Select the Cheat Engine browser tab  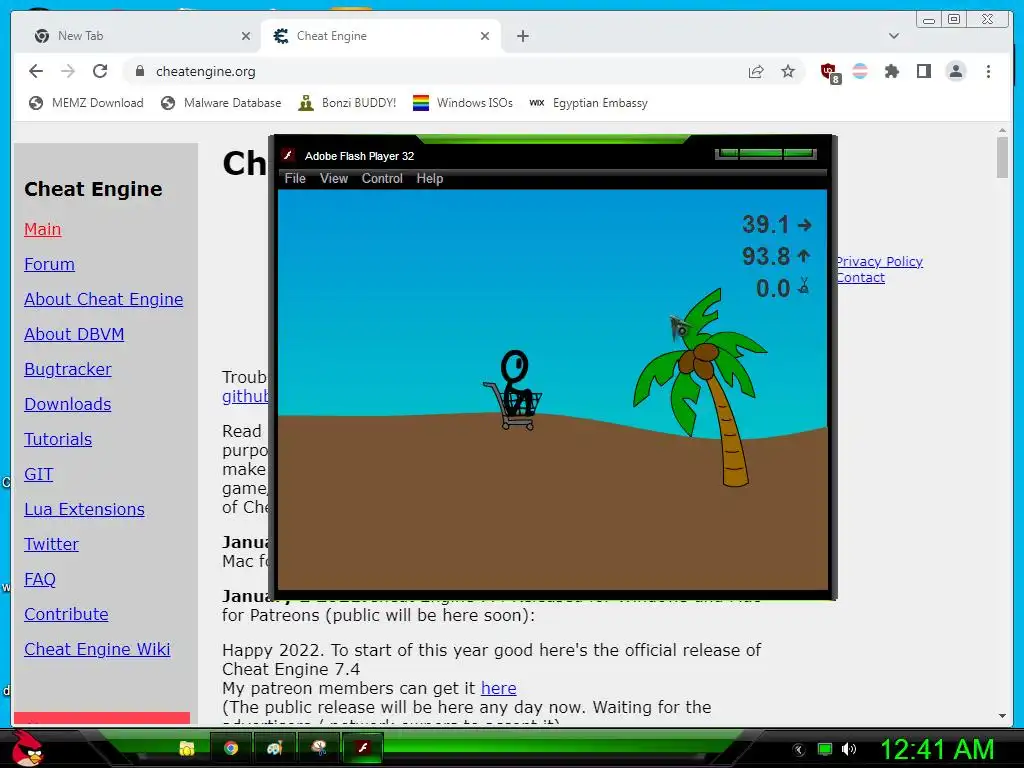point(382,36)
